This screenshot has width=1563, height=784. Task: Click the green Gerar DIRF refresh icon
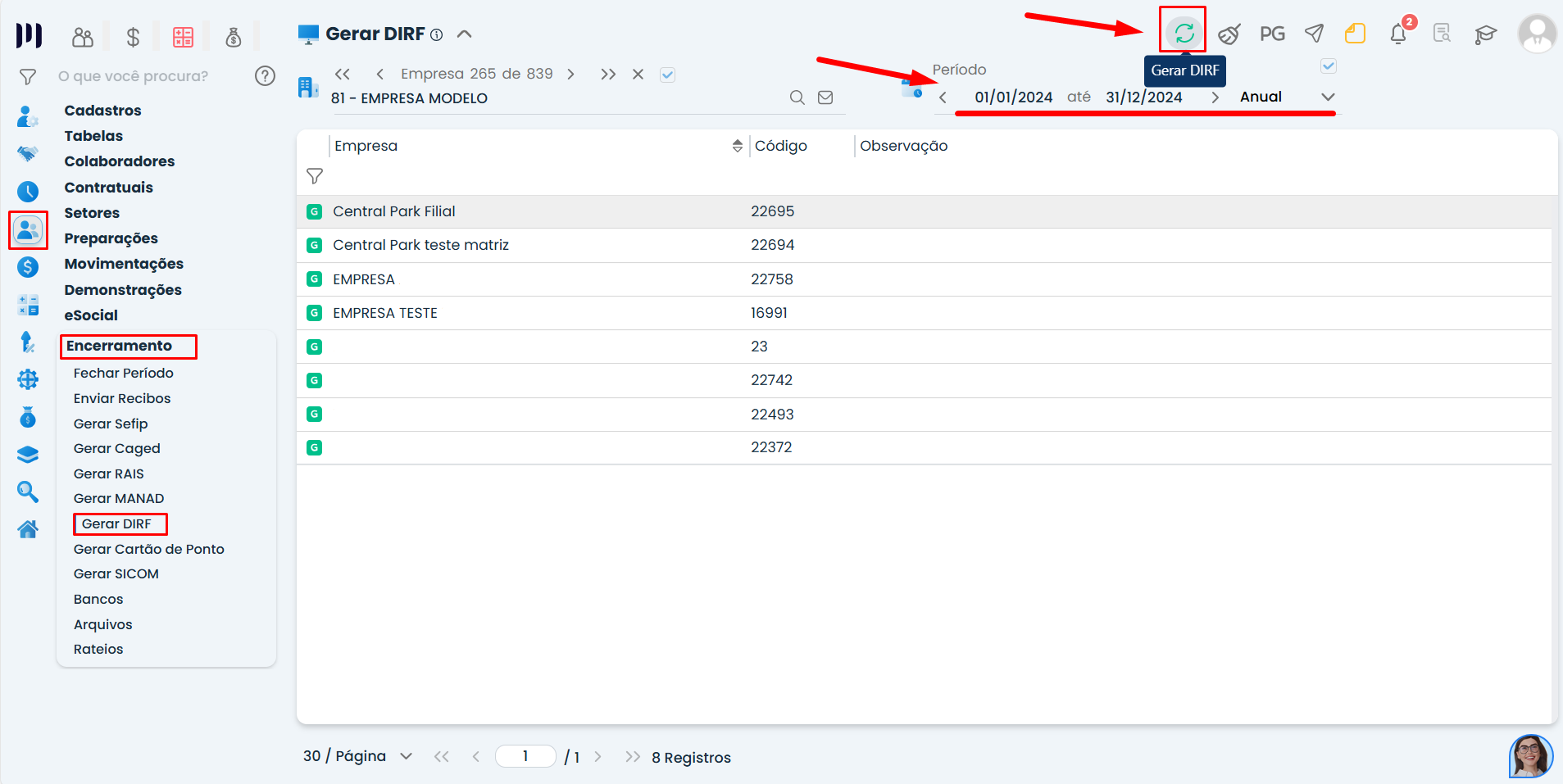click(1184, 34)
